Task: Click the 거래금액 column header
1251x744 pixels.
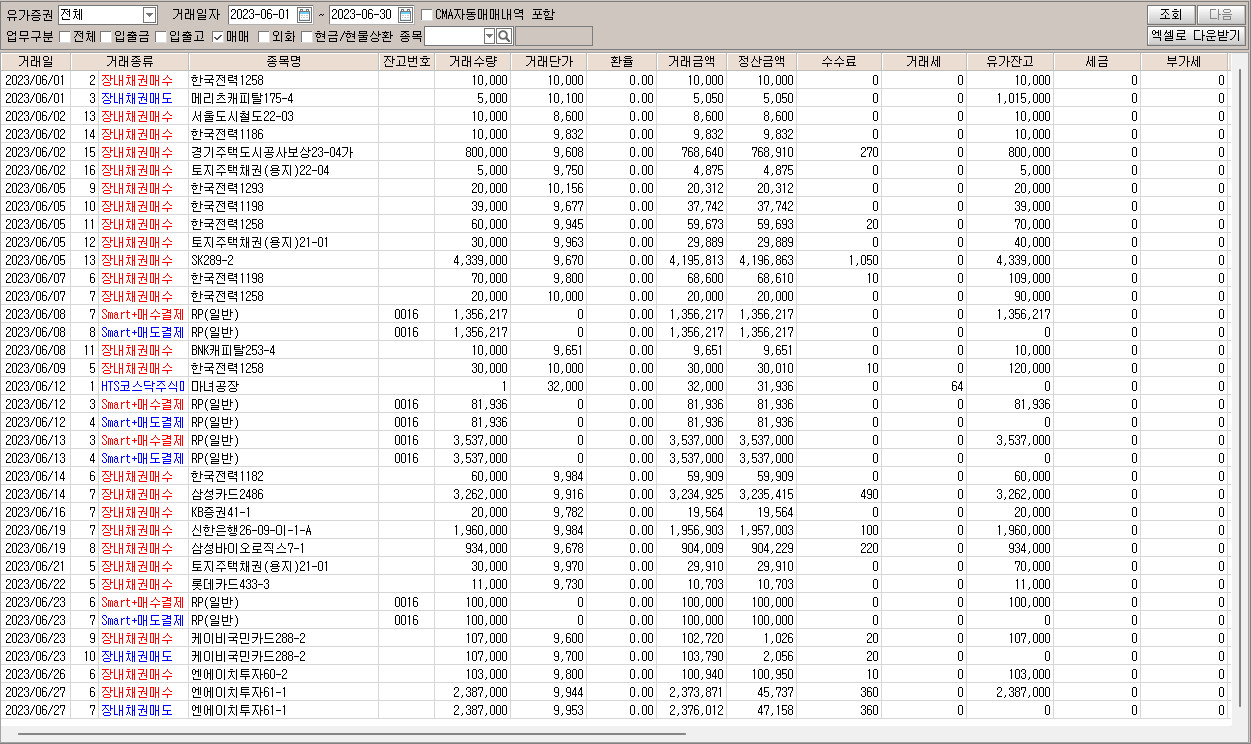Action: point(692,62)
